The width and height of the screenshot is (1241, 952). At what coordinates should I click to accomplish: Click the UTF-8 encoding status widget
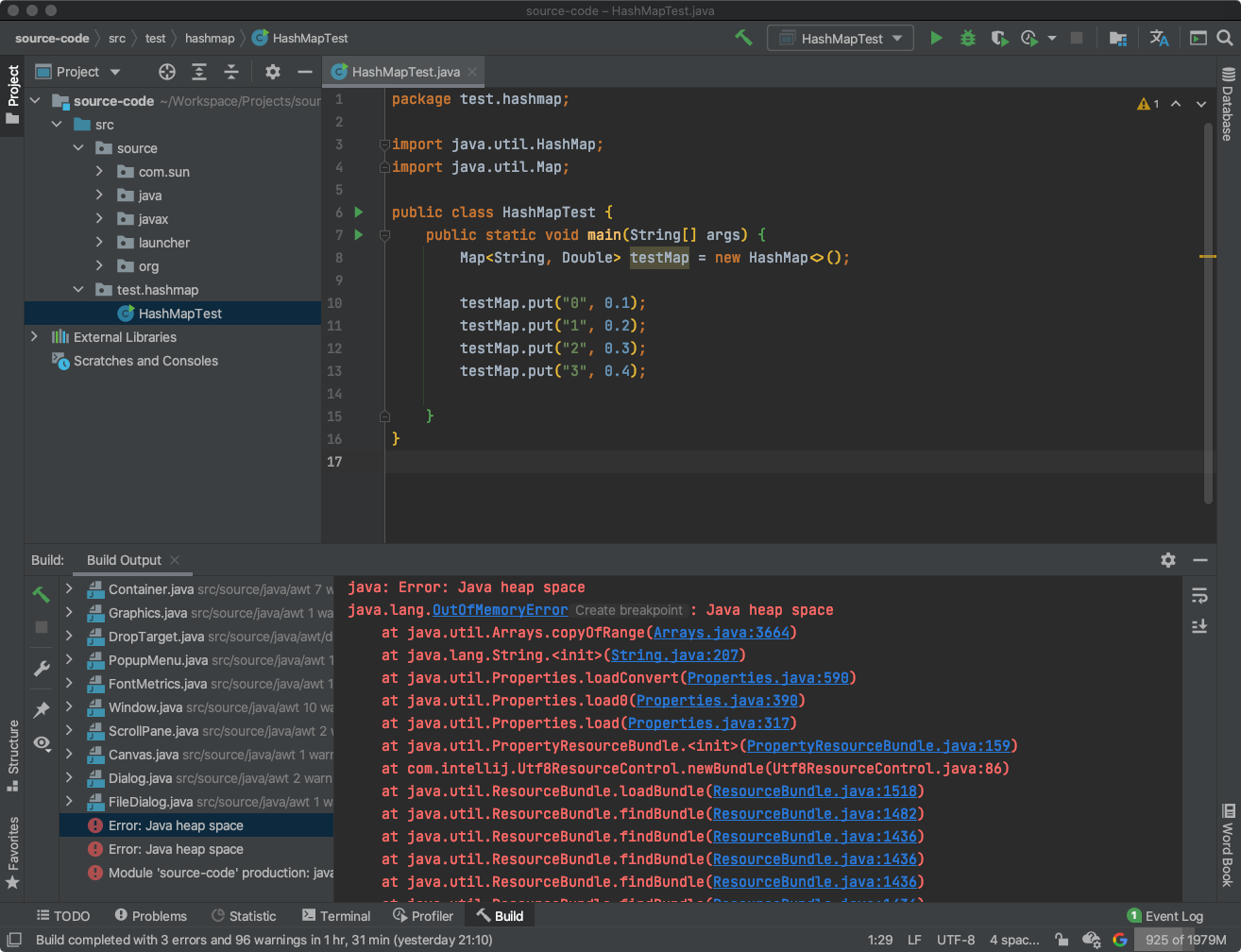click(x=956, y=940)
